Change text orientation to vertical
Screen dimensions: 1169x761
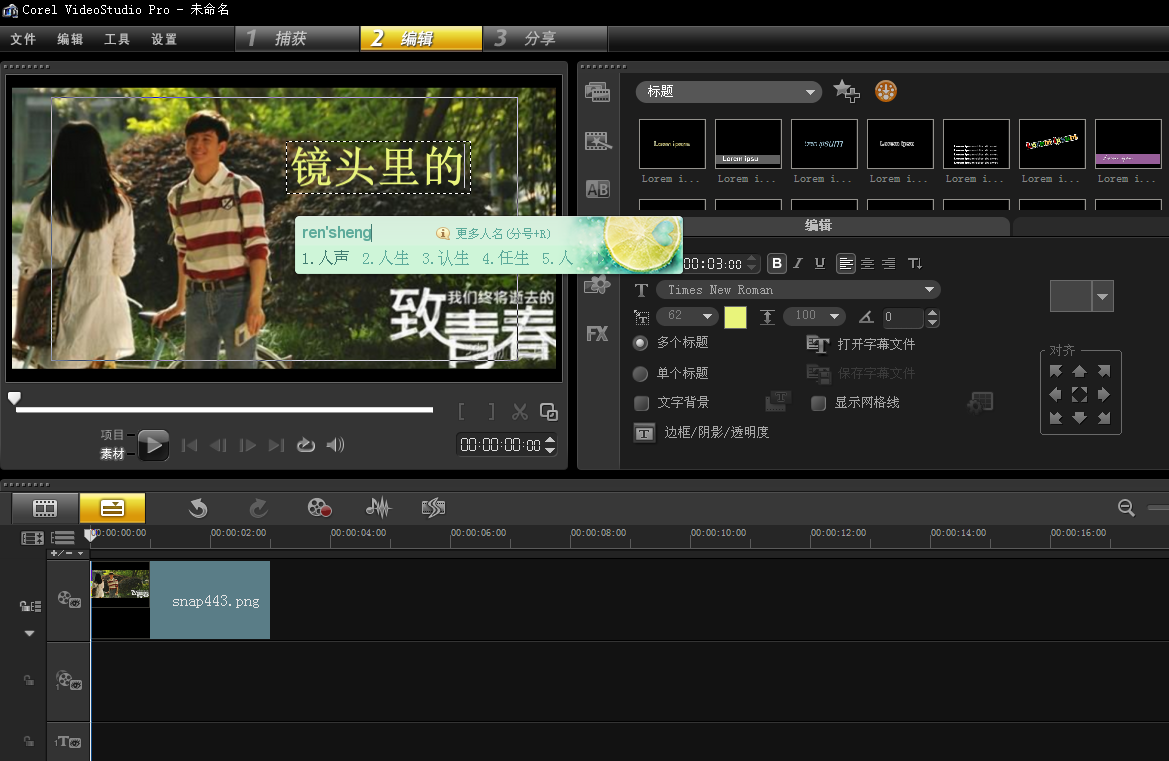tap(915, 263)
